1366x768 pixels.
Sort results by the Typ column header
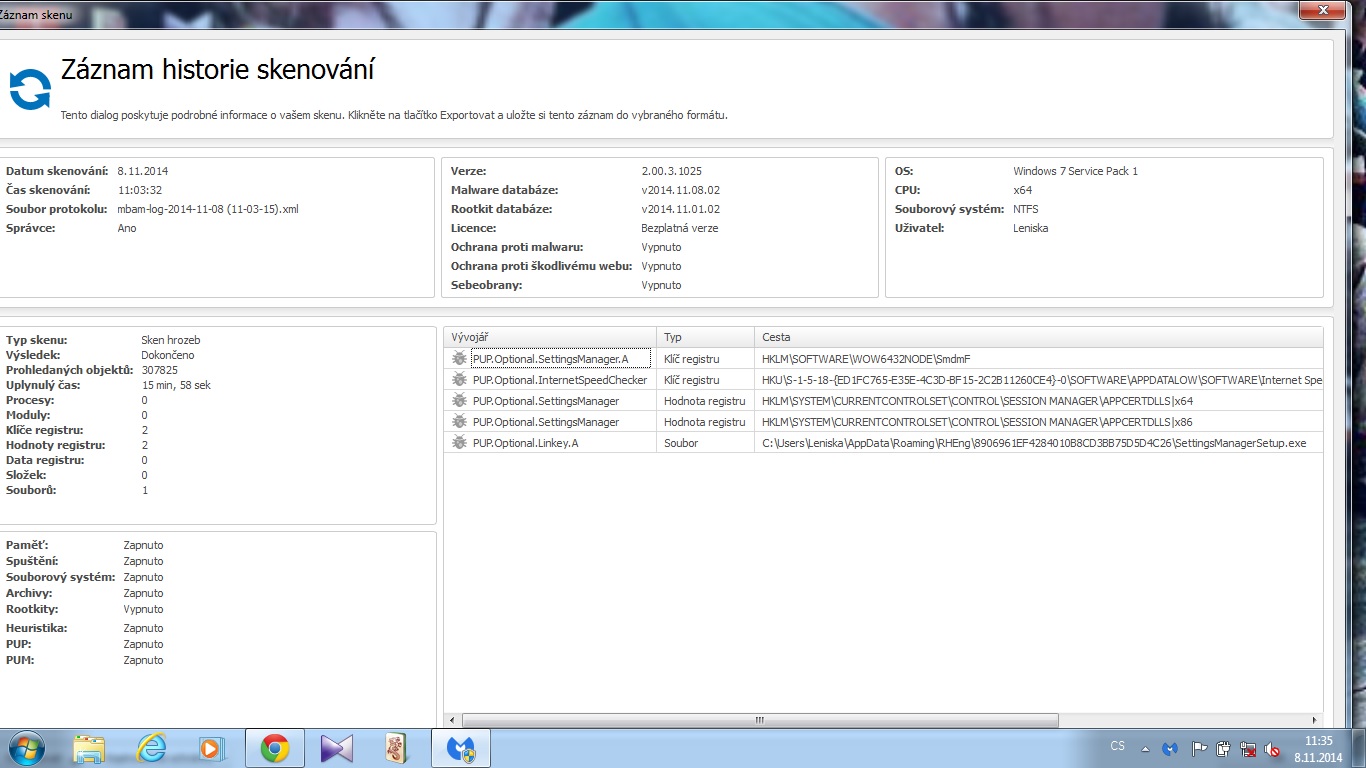706,337
